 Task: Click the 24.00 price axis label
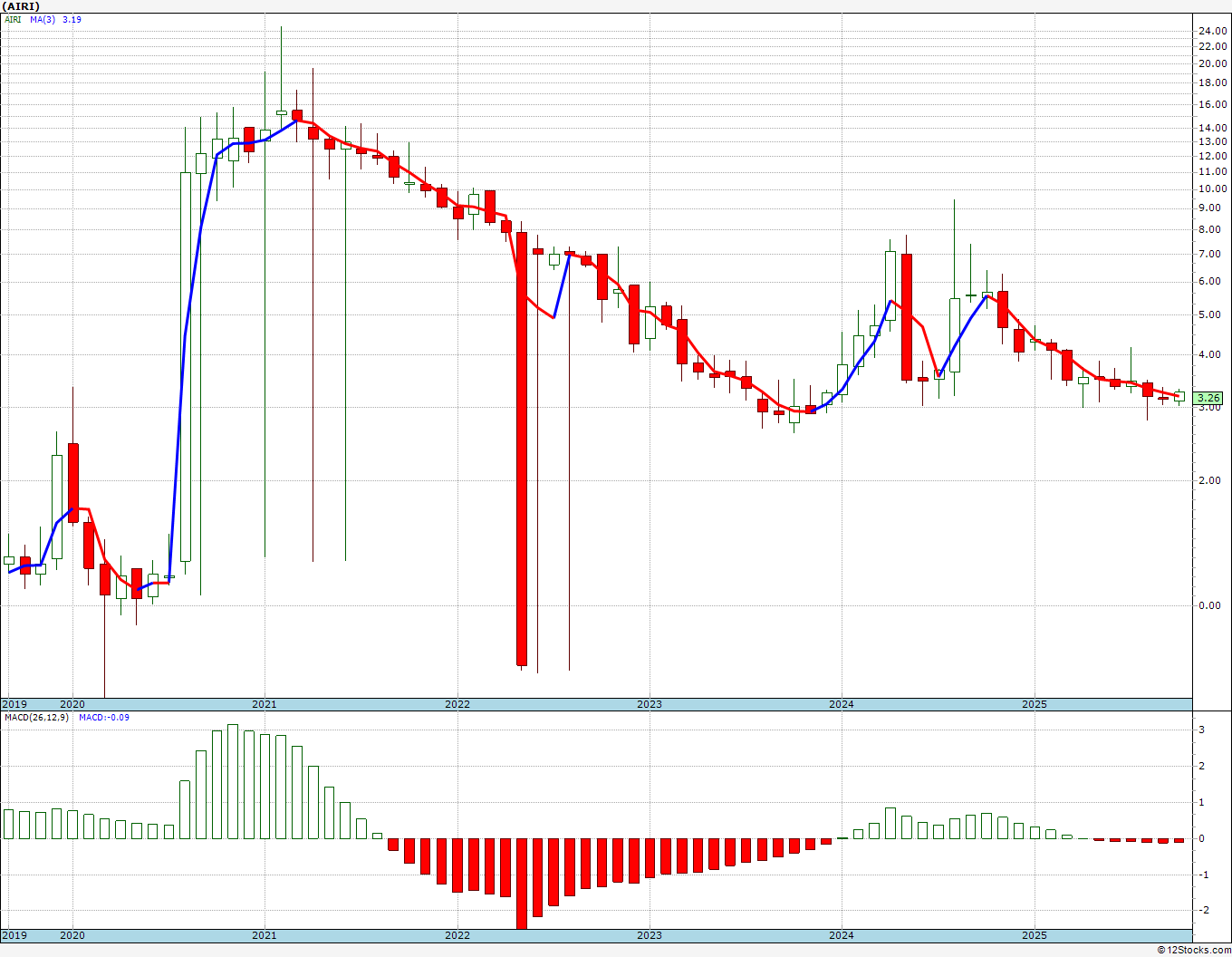pos(1212,31)
